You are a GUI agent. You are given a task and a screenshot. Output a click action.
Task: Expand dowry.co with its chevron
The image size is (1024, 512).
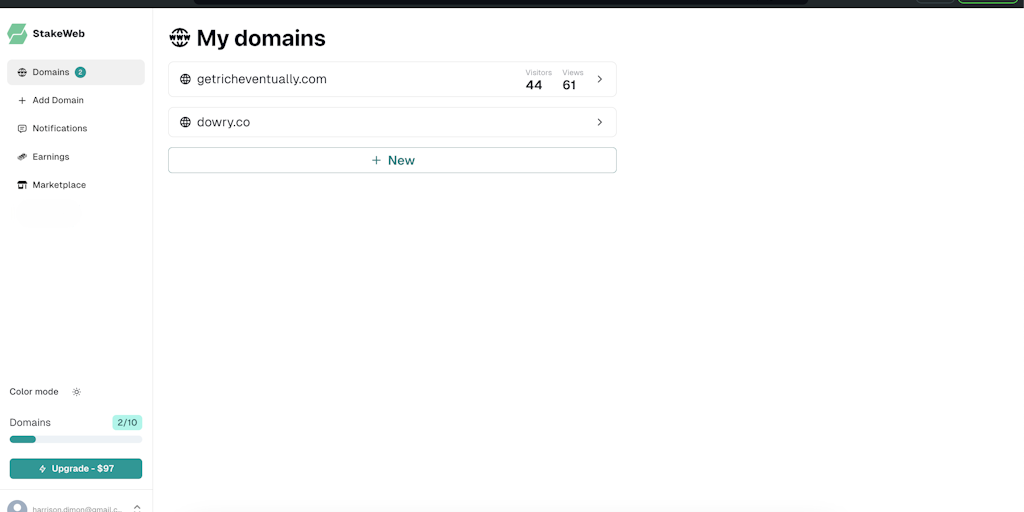pos(600,122)
